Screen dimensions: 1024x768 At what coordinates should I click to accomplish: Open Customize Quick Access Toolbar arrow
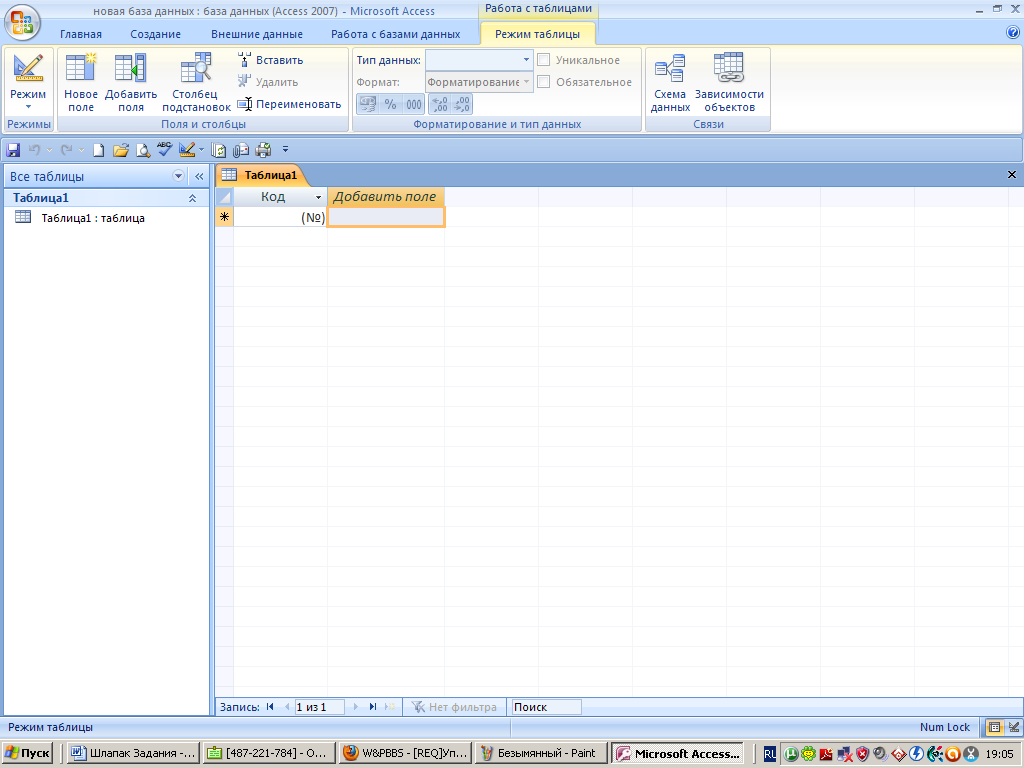click(285, 150)
